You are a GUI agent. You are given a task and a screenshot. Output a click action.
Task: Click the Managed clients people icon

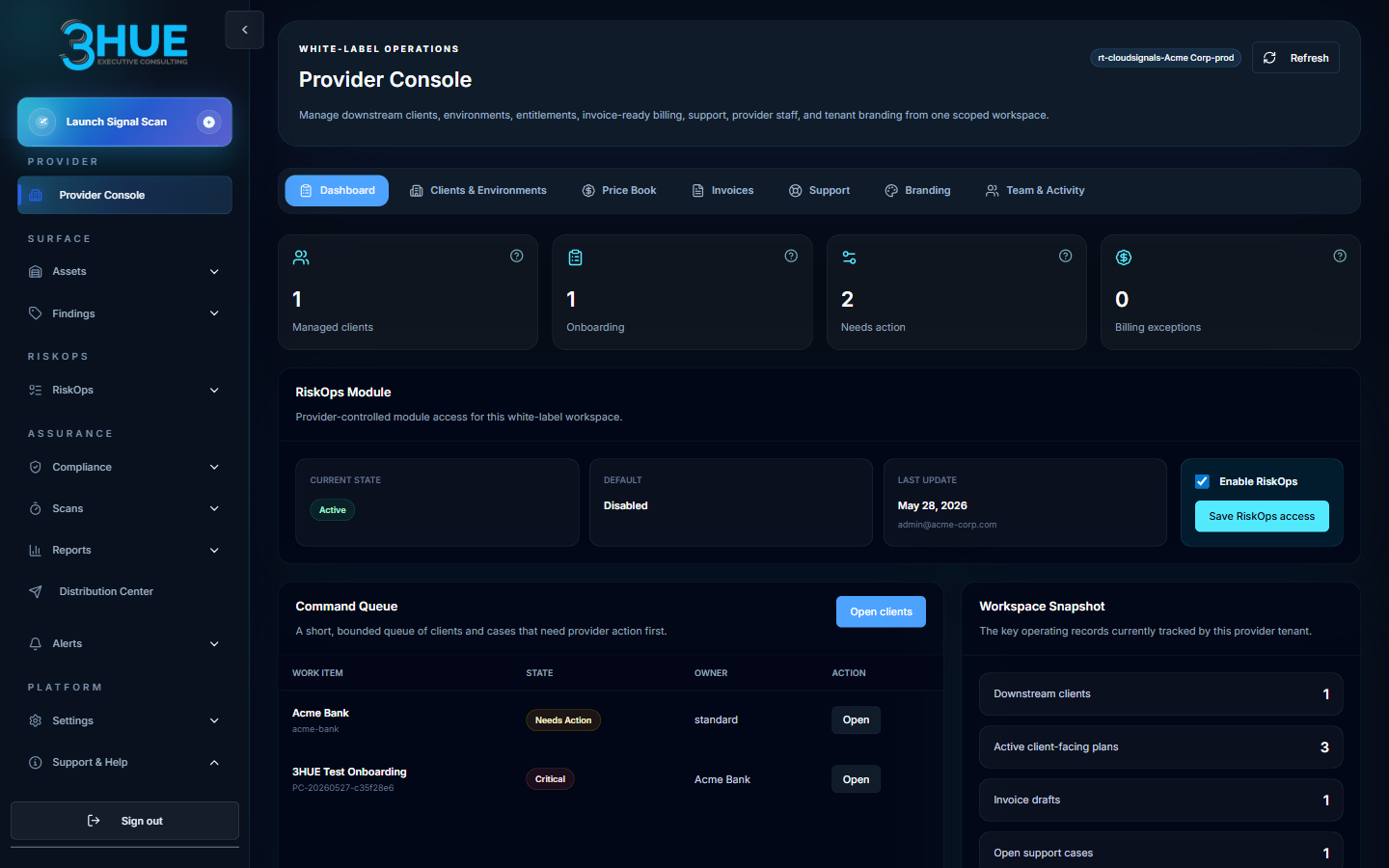(301, 258)
